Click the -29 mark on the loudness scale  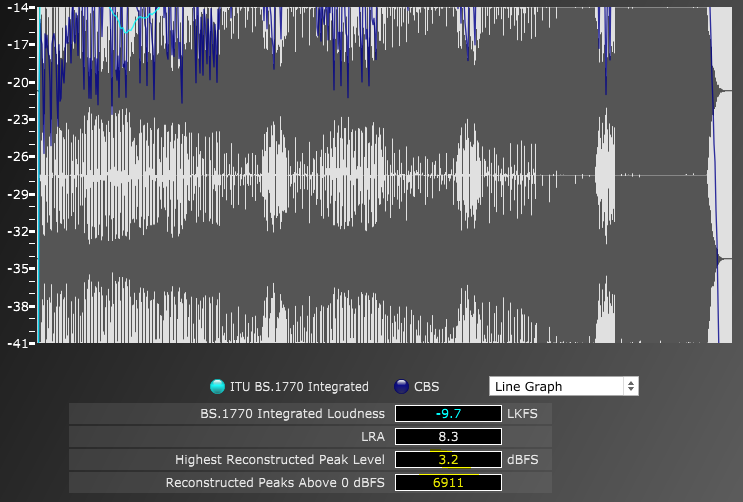[18, 194]
